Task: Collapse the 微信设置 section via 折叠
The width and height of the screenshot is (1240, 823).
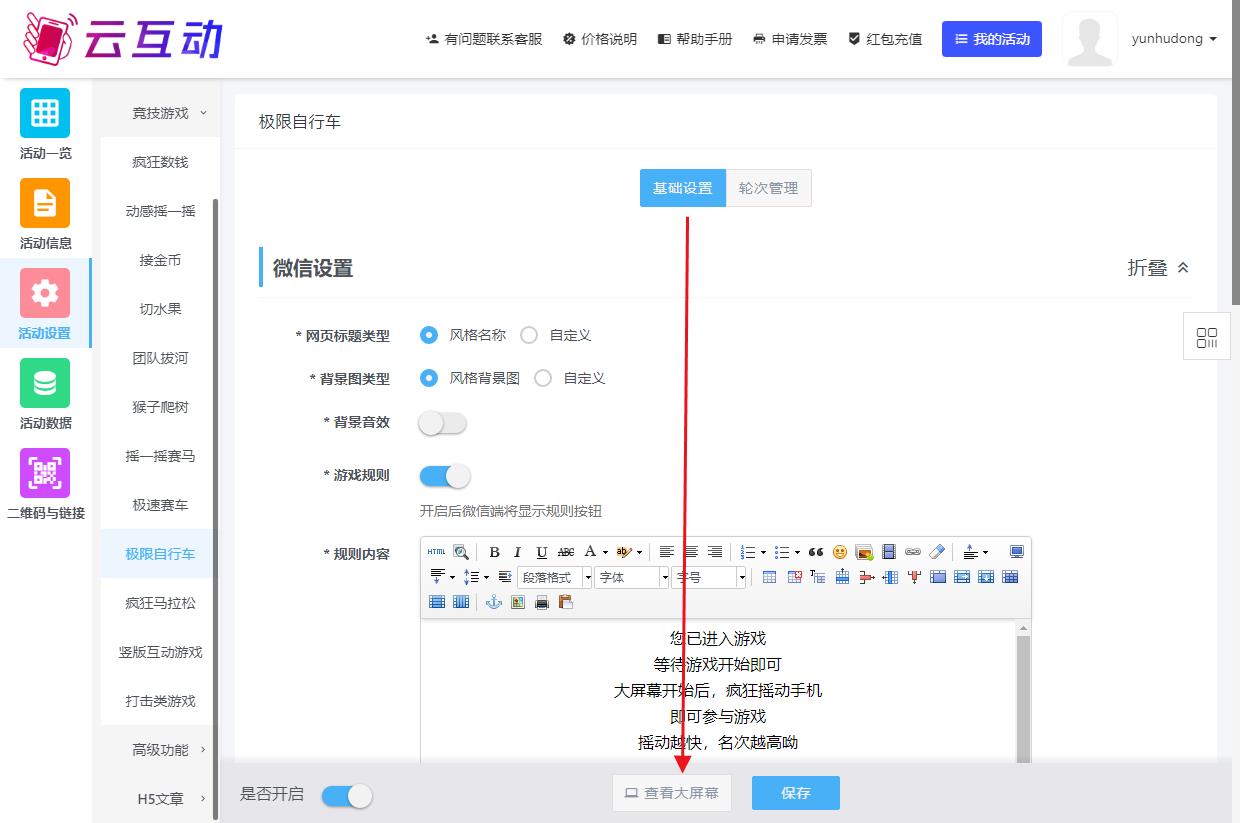Action: [x=1158, y=268]
